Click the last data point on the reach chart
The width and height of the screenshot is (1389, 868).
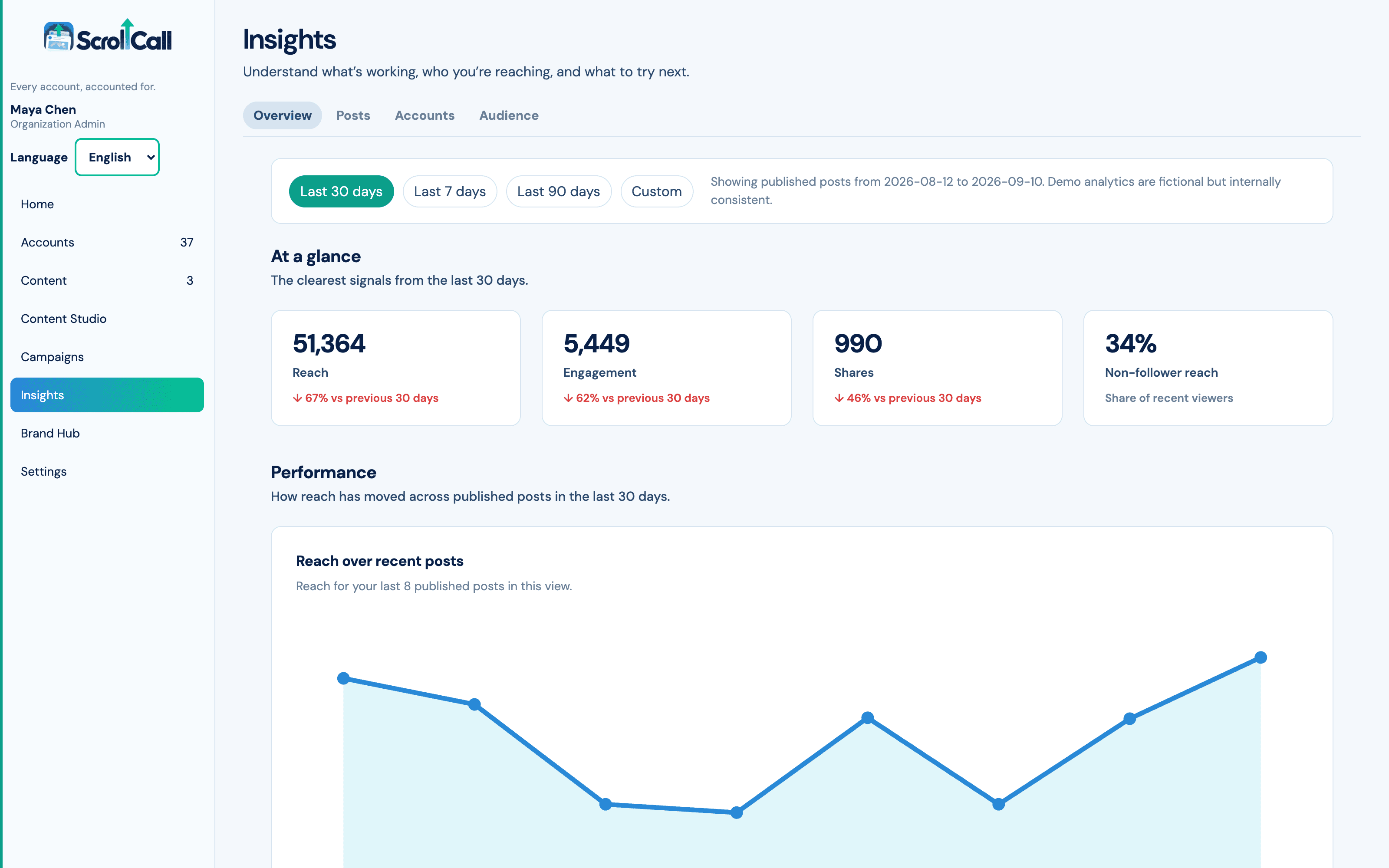(x=1261, y=658)
